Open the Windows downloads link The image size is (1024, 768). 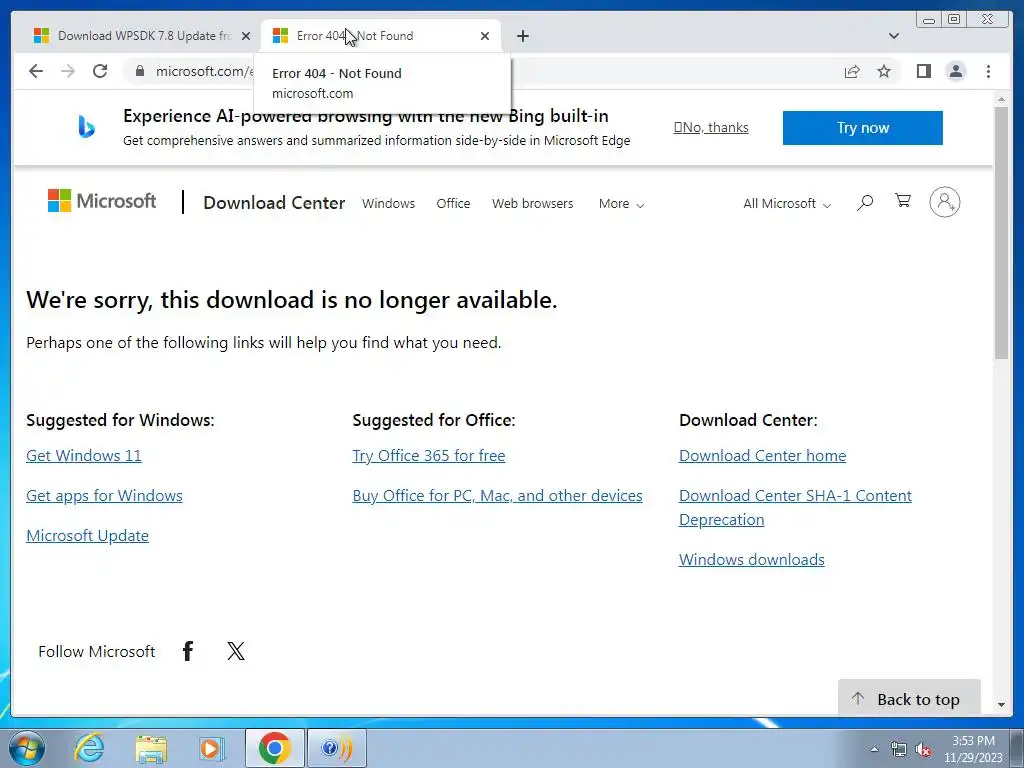[x=752, y=560]
